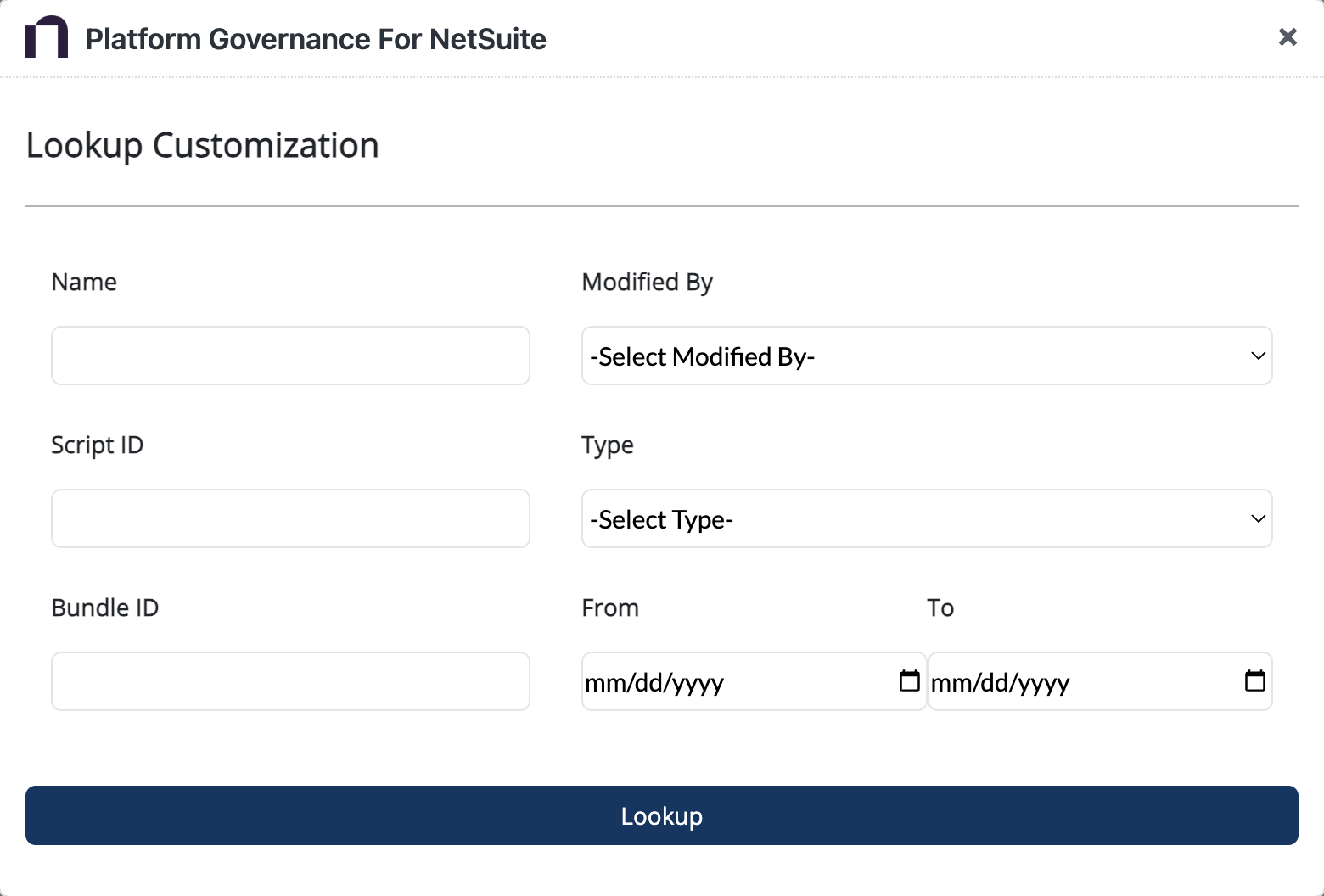Focus the Bundle ID input field

pyautogui.click(x=290, y=680)
